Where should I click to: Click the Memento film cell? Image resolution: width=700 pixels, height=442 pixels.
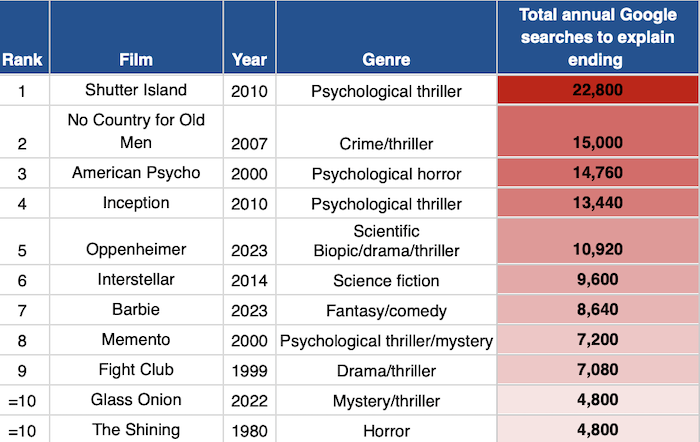[136, 341]
